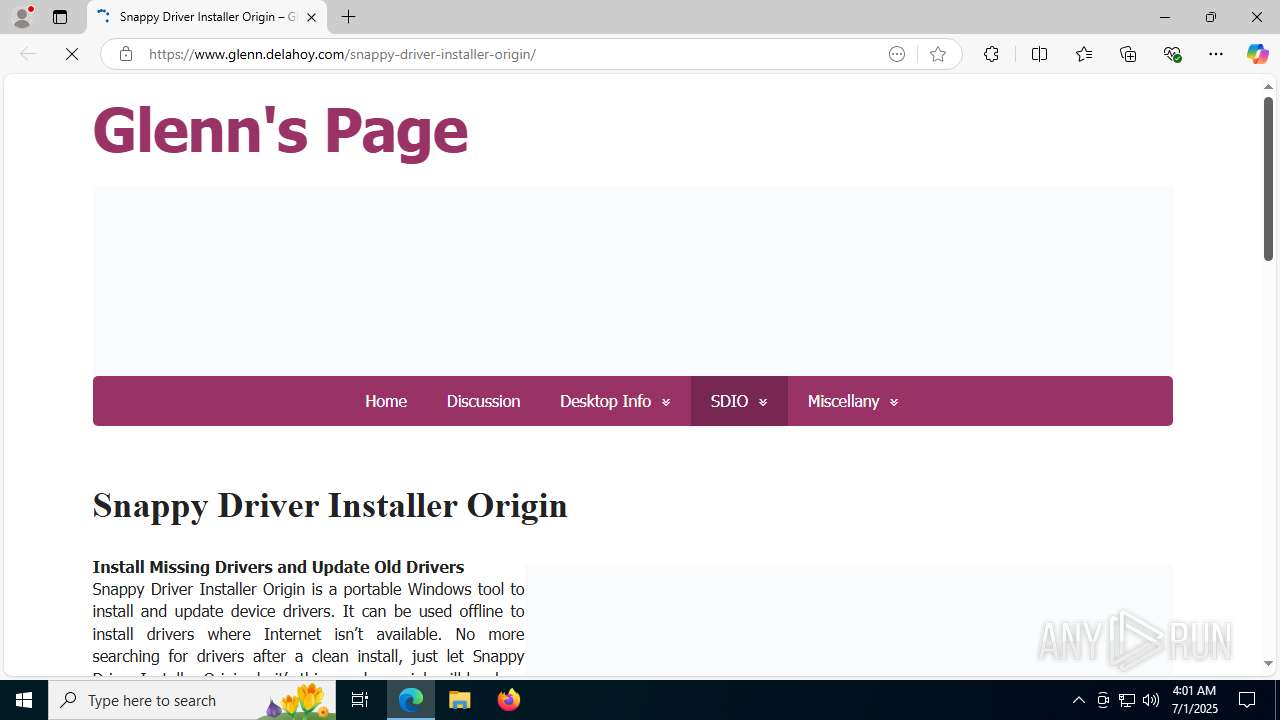Open the Desktop Info menu item
Viewport: 1280px width, 720px height.
point(605,401)
